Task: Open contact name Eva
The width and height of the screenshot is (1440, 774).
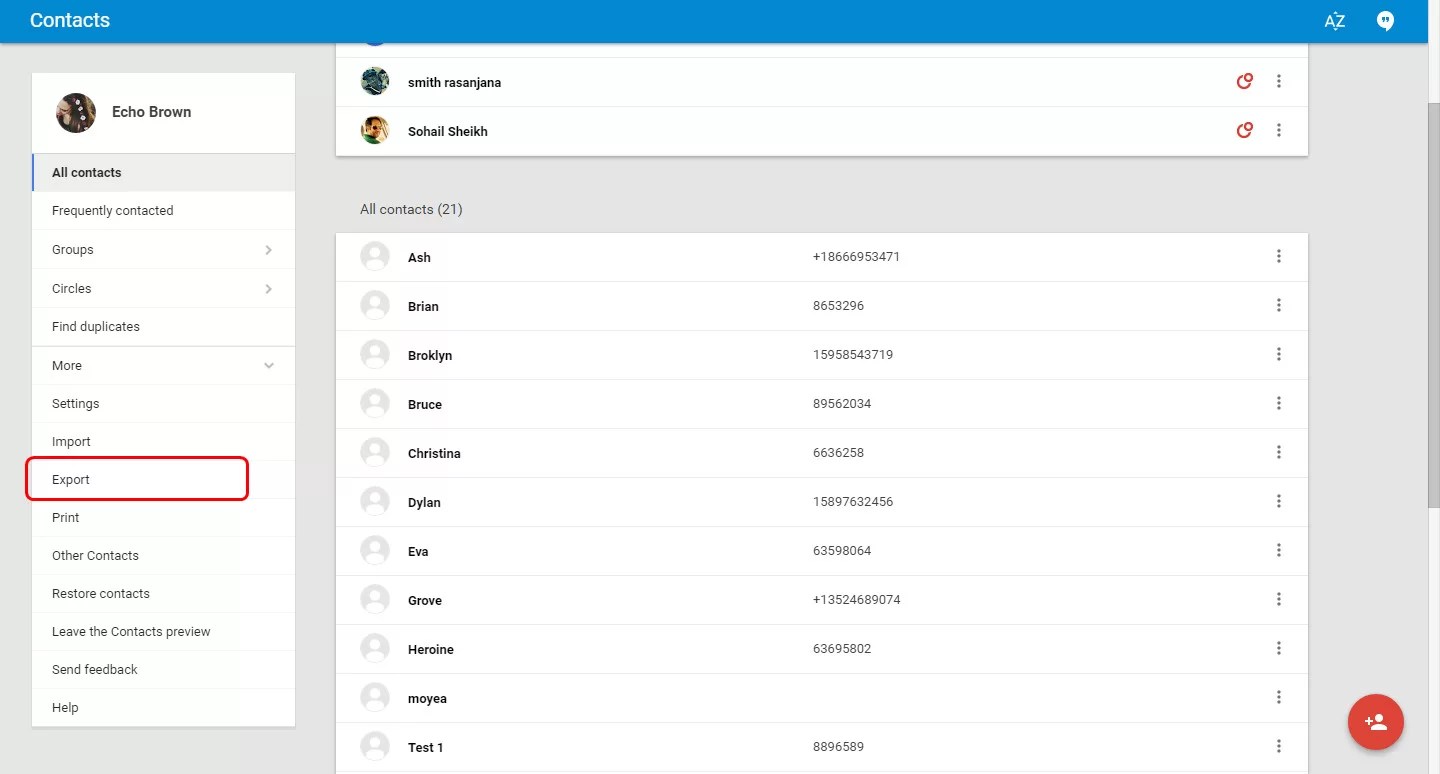Action: 418,552
